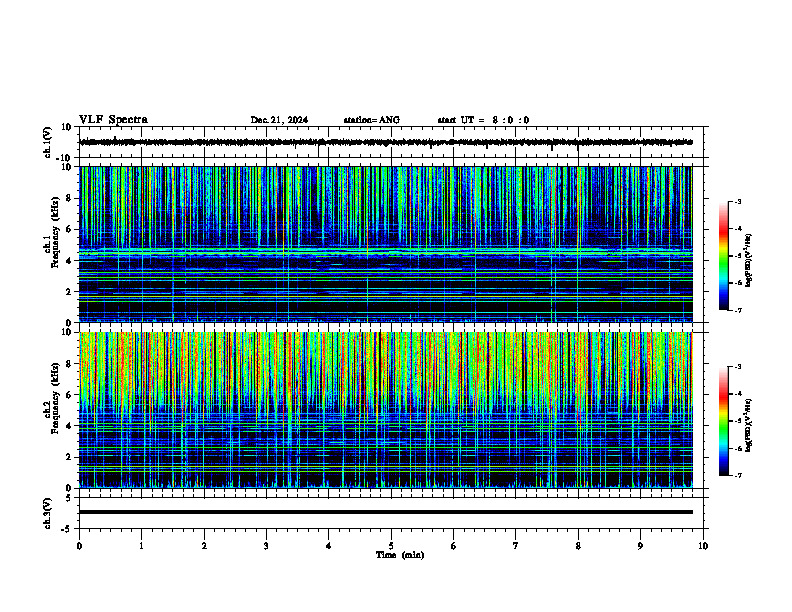Screen dimensions: 792x612
Task: Select the date text "Dec. 21, 2024"
Action: pyautogui.click(x=279, y=120)
